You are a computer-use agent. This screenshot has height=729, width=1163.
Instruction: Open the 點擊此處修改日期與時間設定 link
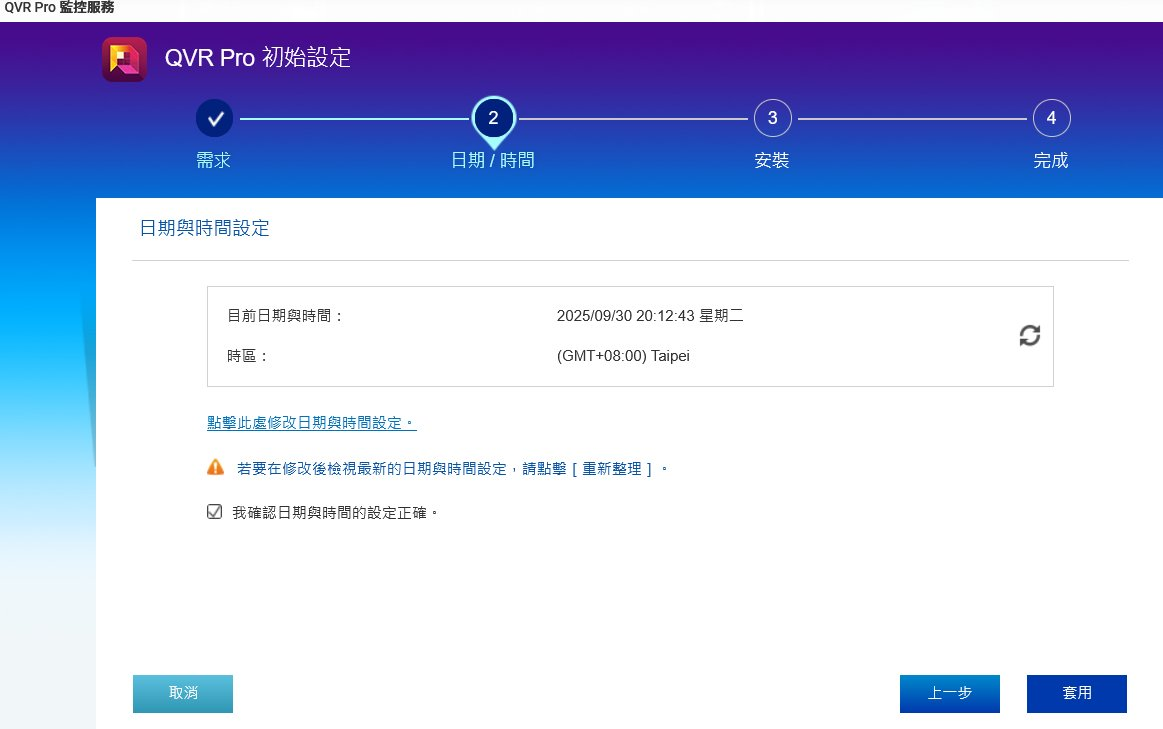coord(311,423)
